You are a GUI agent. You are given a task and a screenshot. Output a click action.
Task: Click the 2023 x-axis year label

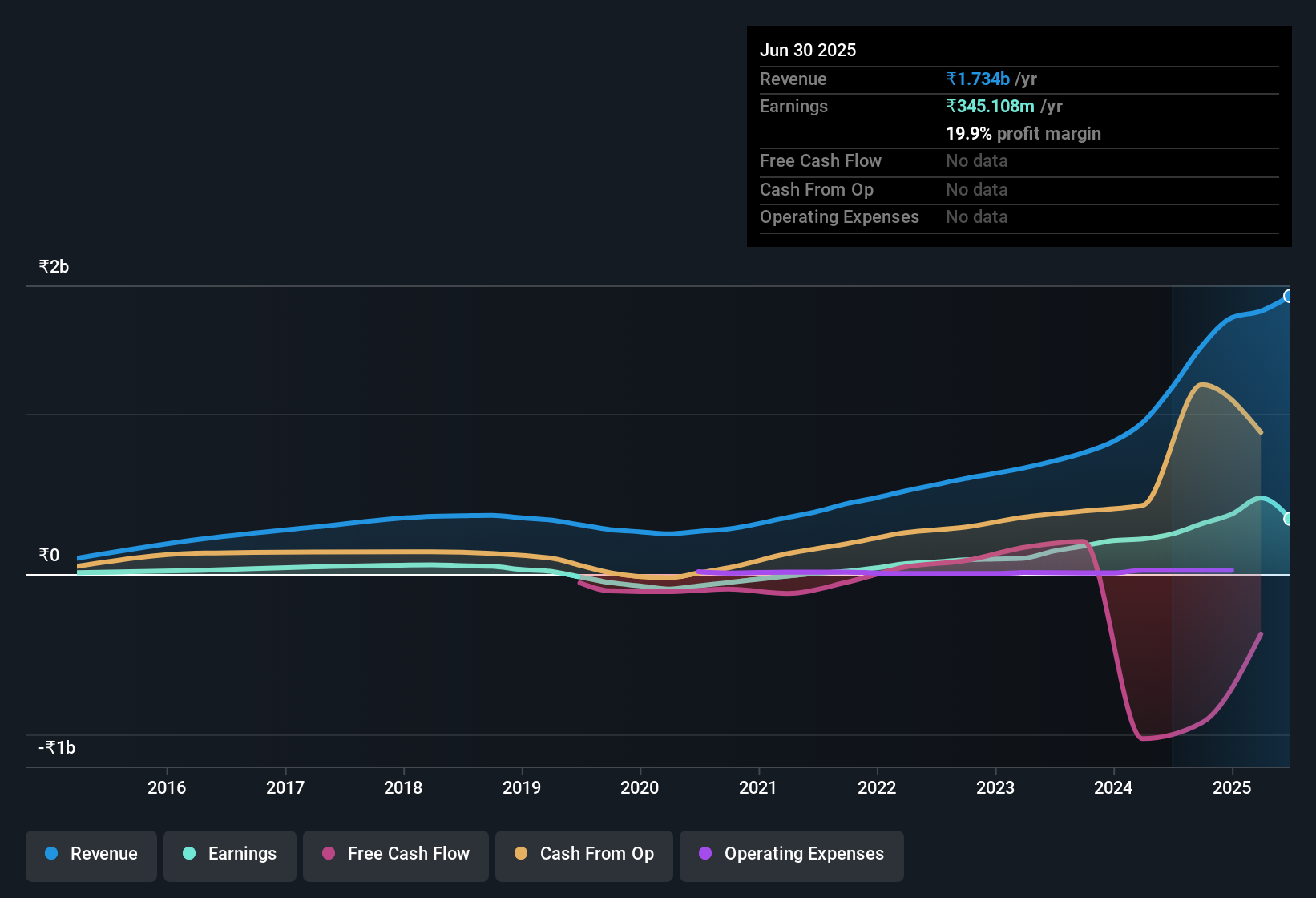(995, 787)
